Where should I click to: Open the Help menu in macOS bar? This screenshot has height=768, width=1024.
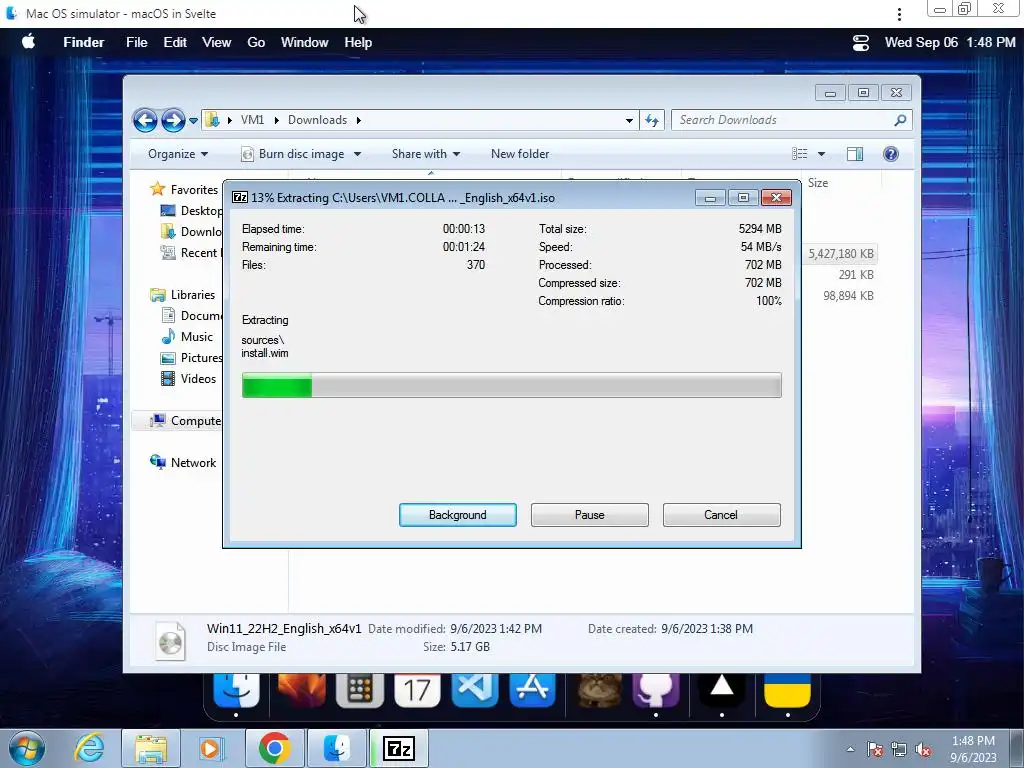(358, 42)
